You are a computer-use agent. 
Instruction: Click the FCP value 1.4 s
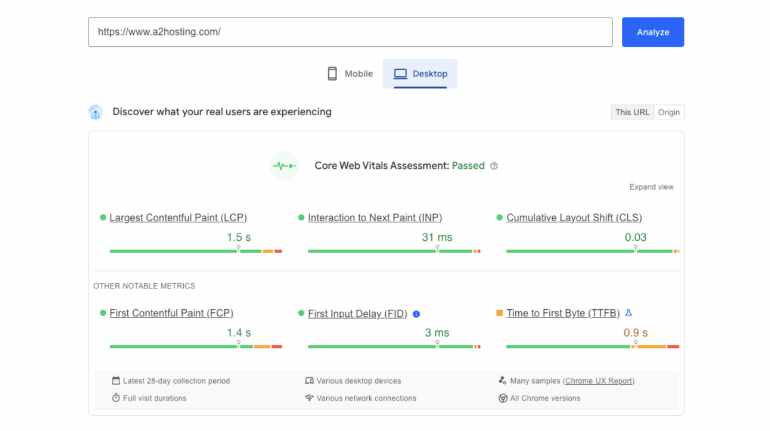coord(239,333)
